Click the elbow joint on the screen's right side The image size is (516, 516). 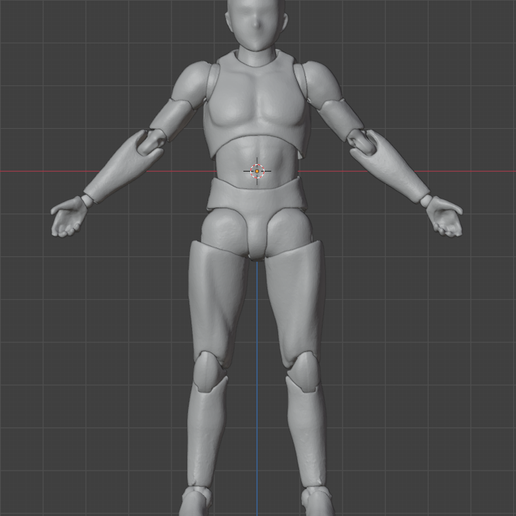[363, 143]
